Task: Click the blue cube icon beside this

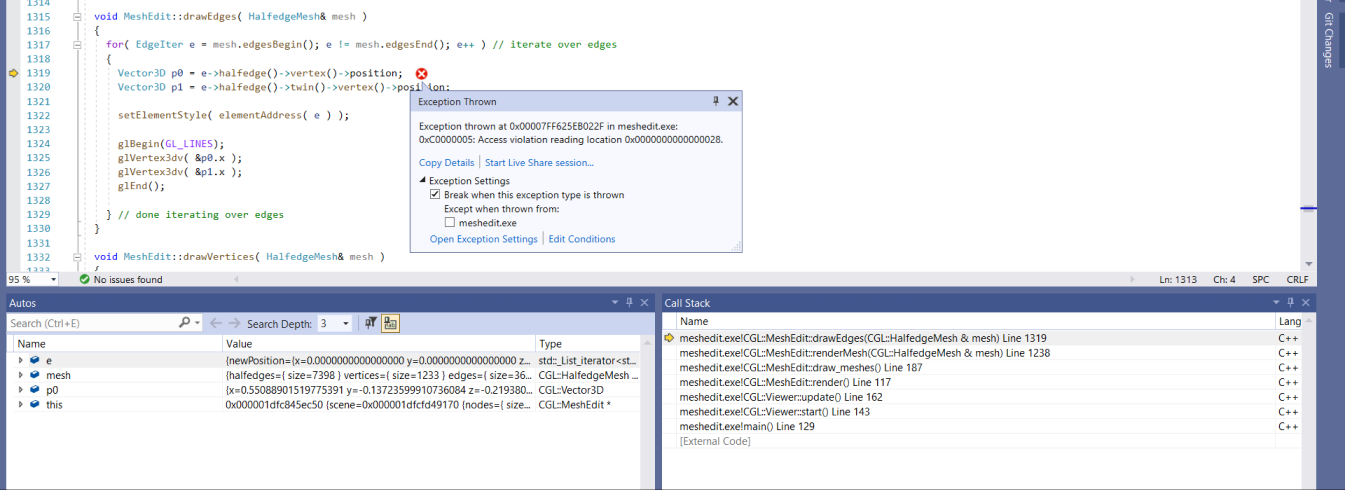Action: click(x=35, y=404)
